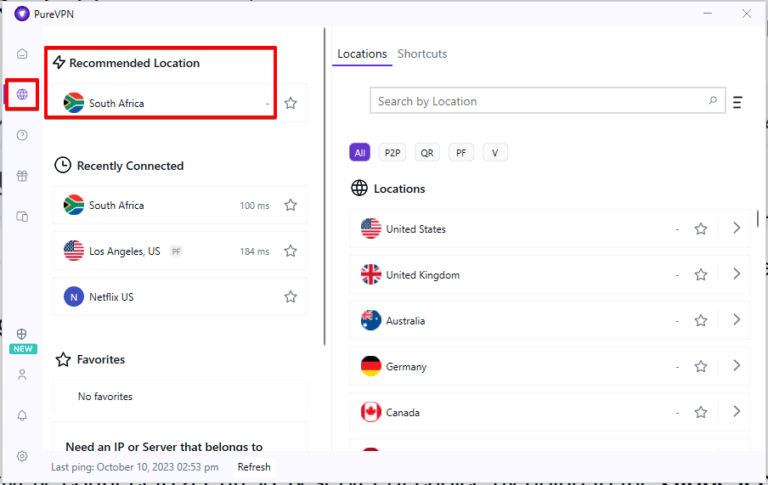Click the Refresh ping button

tap(254, 467)
